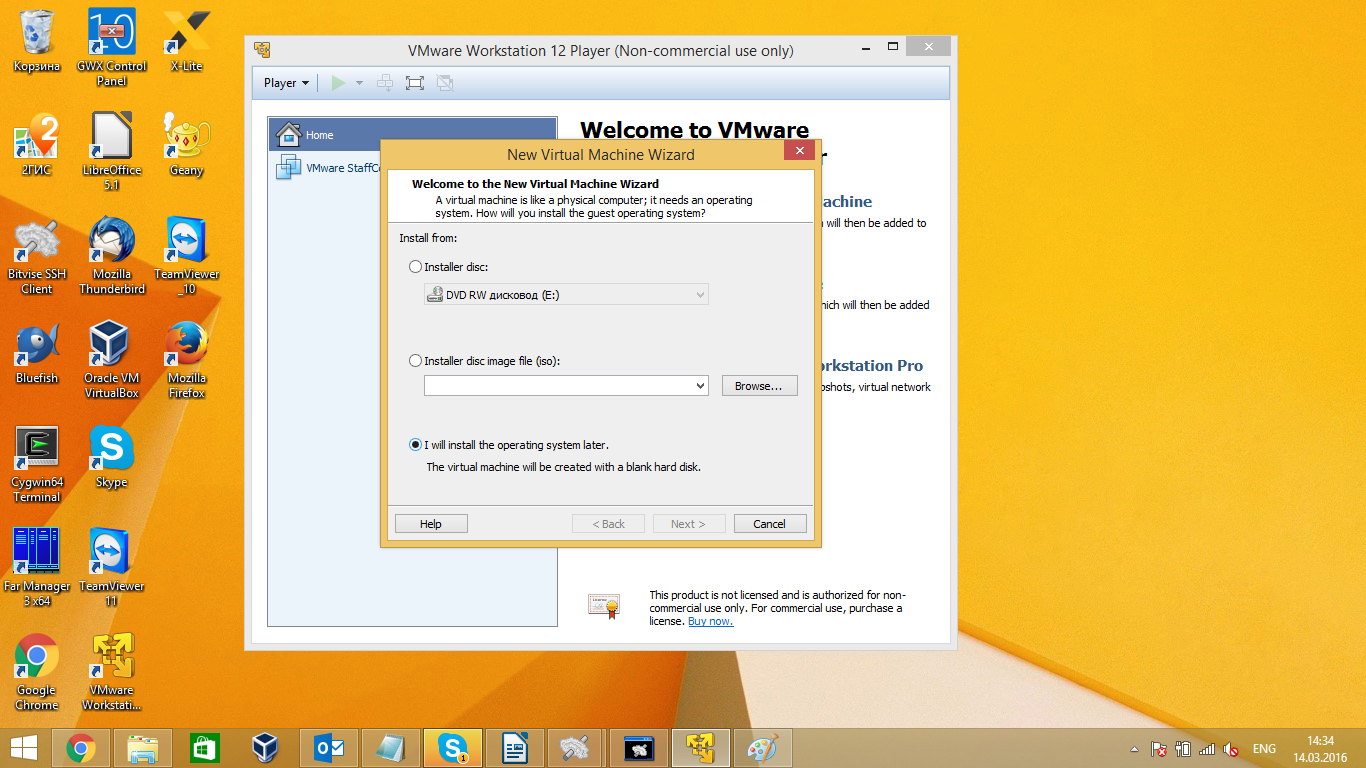Select Cygwin64 Terminal desktop icon
This screenshot has height=768, width=1366.
(x=37, y=463)
